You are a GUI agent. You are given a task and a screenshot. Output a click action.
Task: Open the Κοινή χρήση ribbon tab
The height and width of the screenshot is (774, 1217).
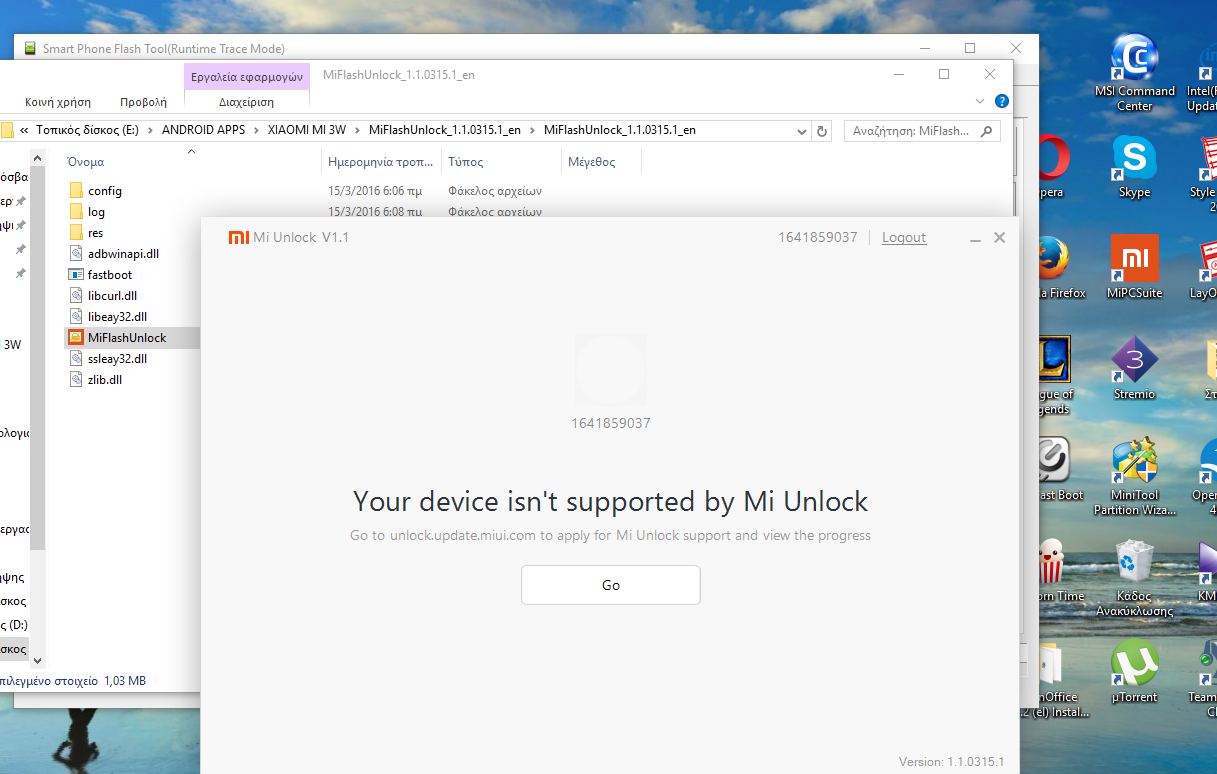tap(58, 102)
